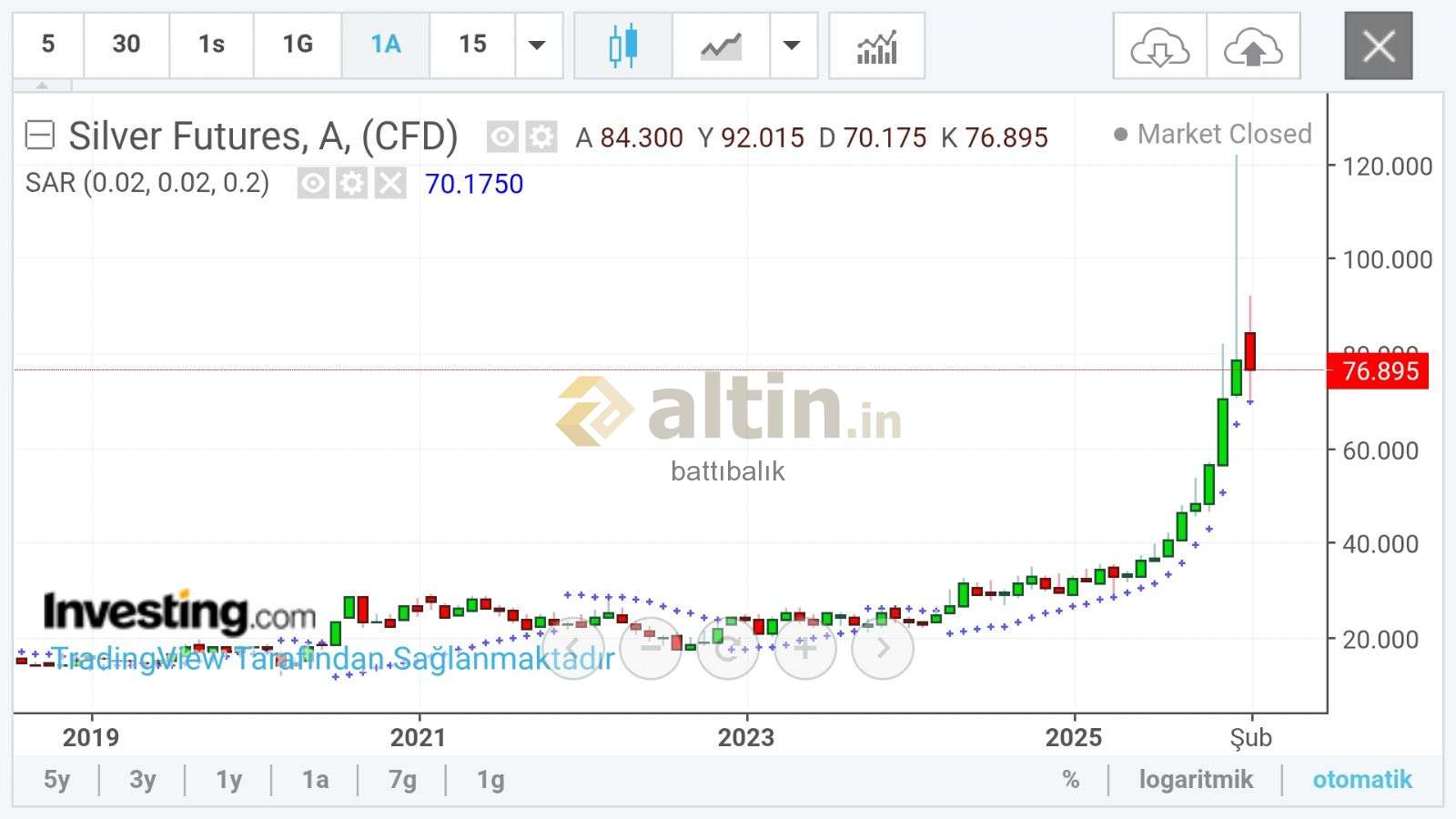Click the 76.895 price label on axis
This screenshot has width=1456, height=819.
coord(1379,371)
